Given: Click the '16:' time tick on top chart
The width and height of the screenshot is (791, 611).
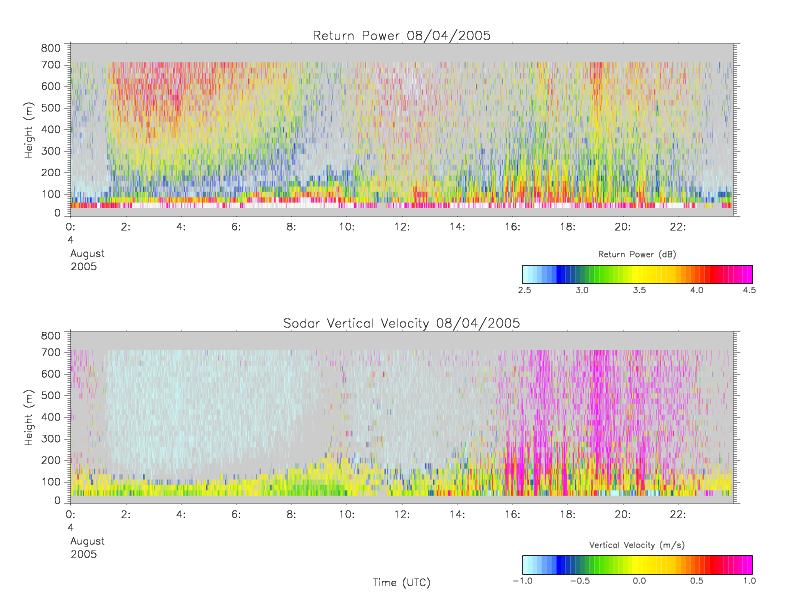Looking at the screenshot, I should pyautogui.click(x=512, y=227).
